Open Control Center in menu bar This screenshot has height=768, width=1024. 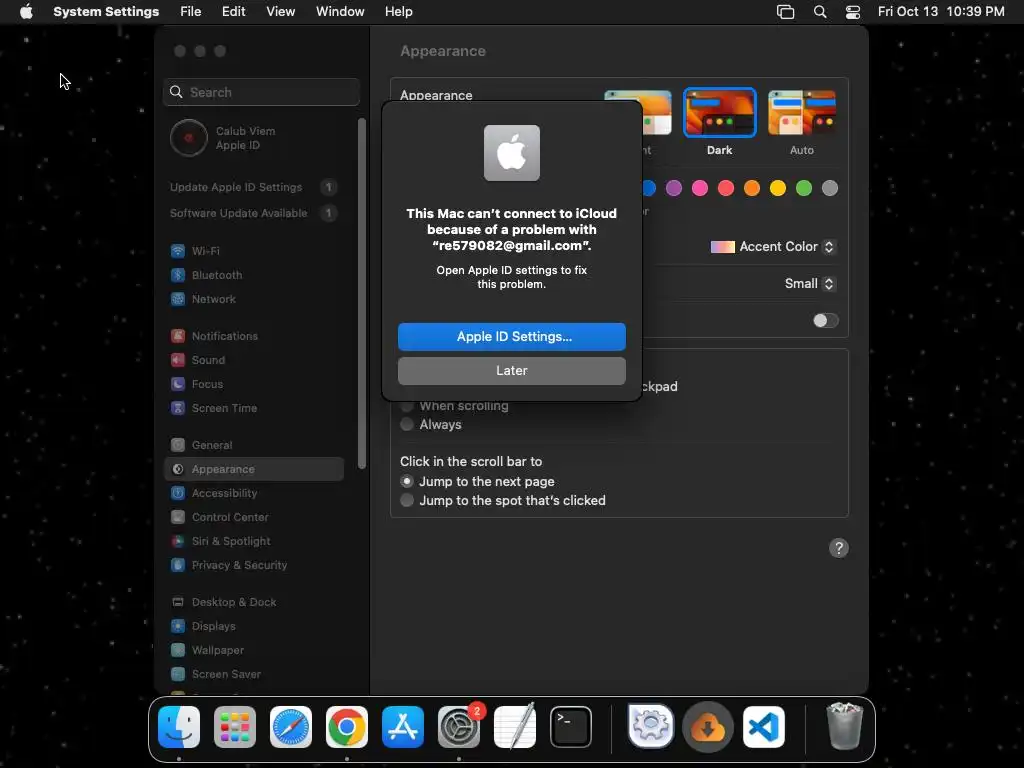(x=852, y=12)
